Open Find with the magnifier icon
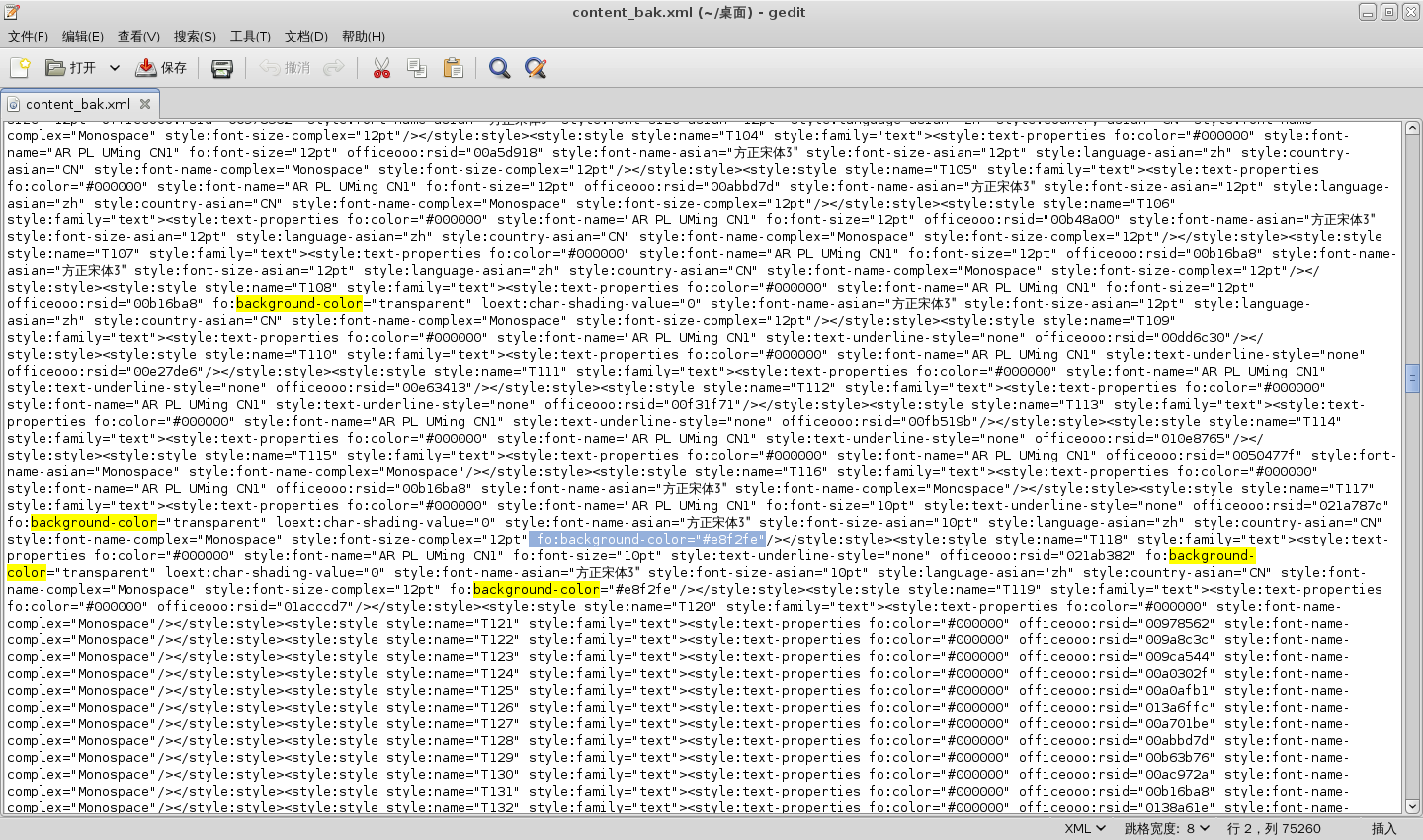The height and width of the screenshot is (840, 1423). [x=500, y=68]
